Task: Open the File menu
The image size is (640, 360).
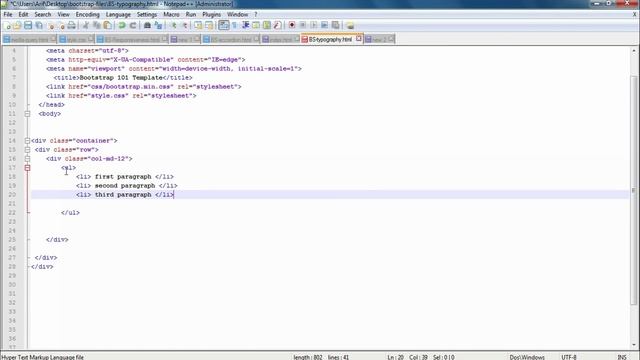Action: tap(8, 14)
